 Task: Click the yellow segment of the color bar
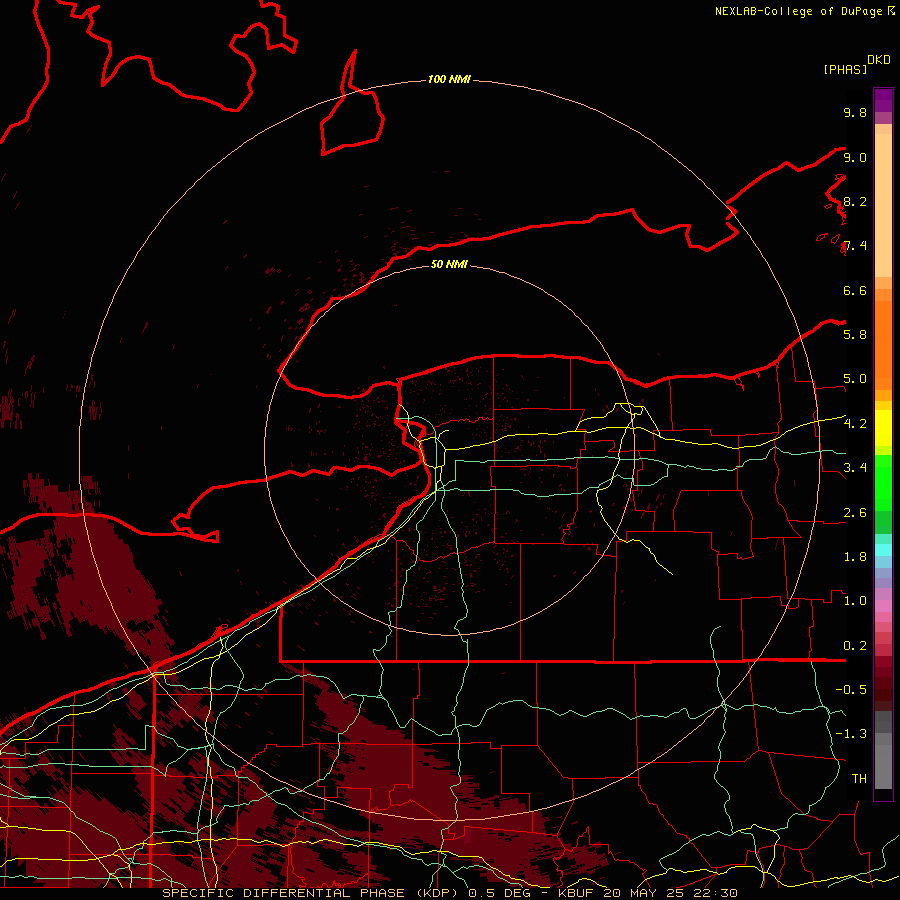click(883, 428)
